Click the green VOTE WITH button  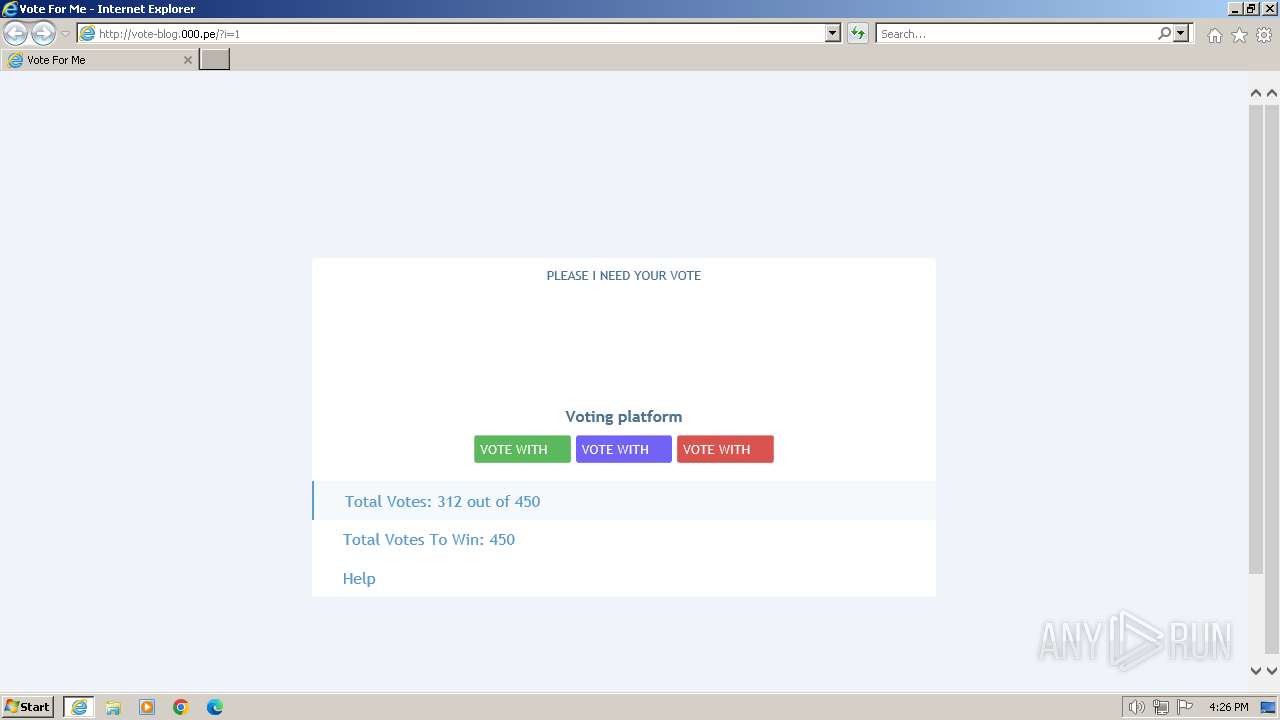522,449
